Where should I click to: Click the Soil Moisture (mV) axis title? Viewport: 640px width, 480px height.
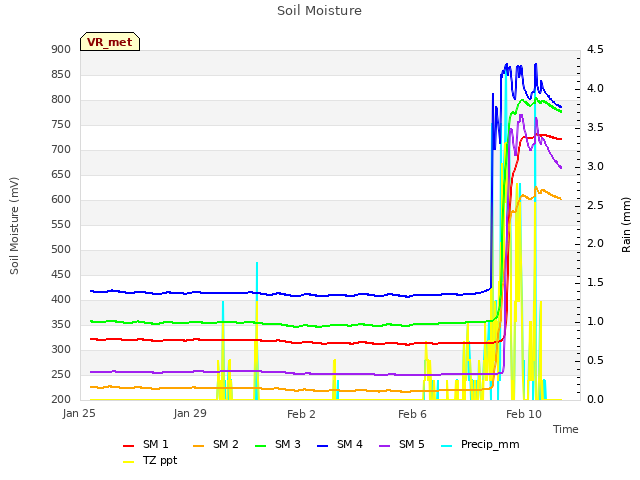coord(14,226)
